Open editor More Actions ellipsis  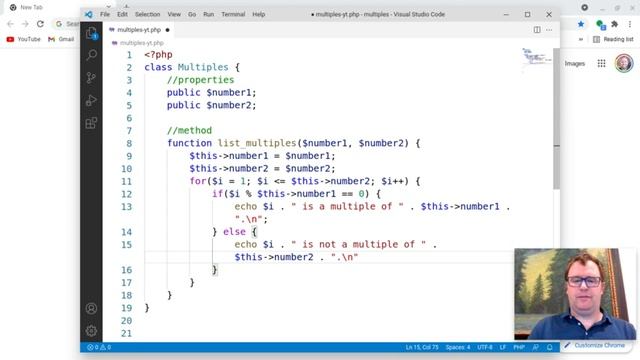(549, 30)
